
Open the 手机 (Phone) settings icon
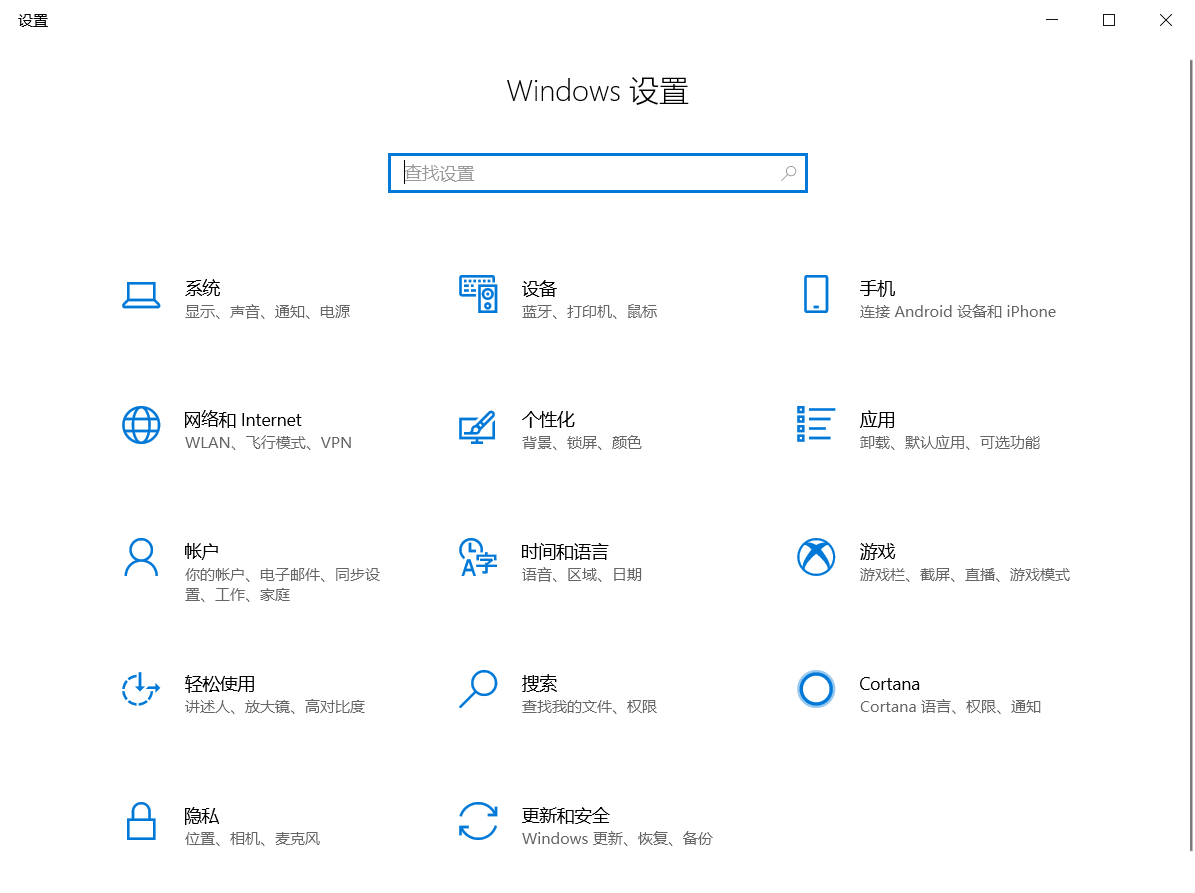click(x=816, y=295)
